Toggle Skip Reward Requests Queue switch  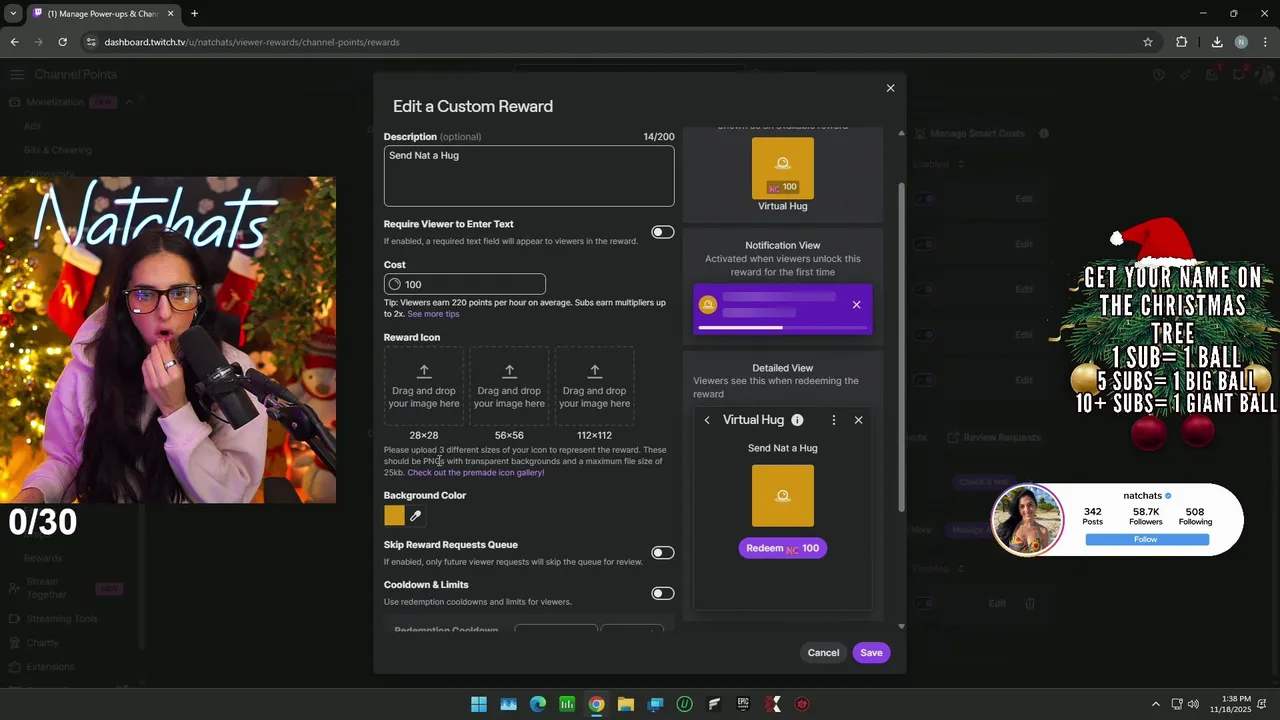[x=662, y=552]
